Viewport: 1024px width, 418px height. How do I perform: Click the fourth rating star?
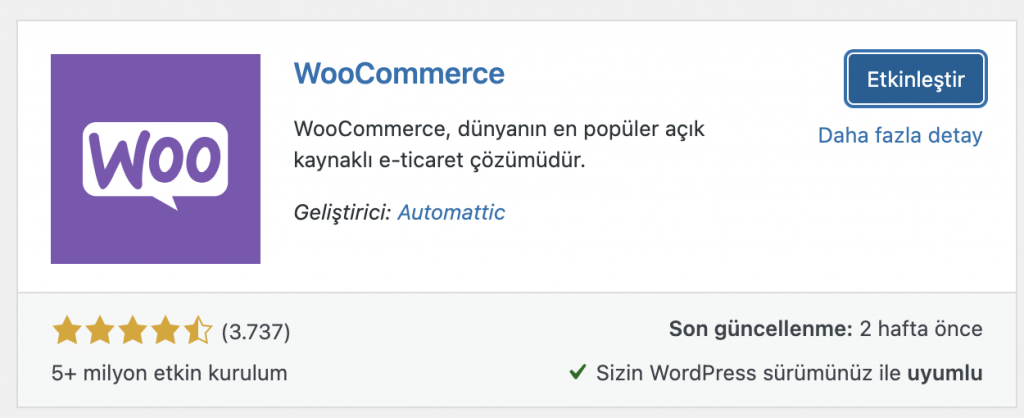point(166,329)
